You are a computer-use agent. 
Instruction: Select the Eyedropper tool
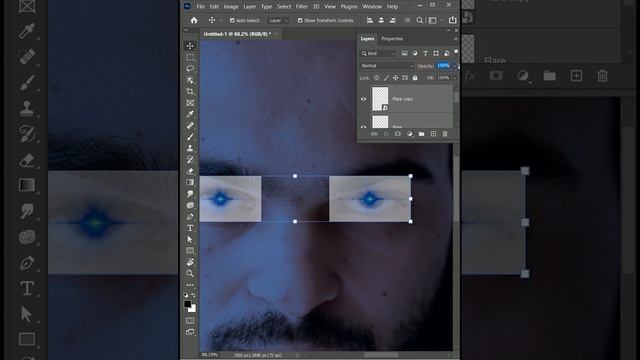[x=190, y=114]
